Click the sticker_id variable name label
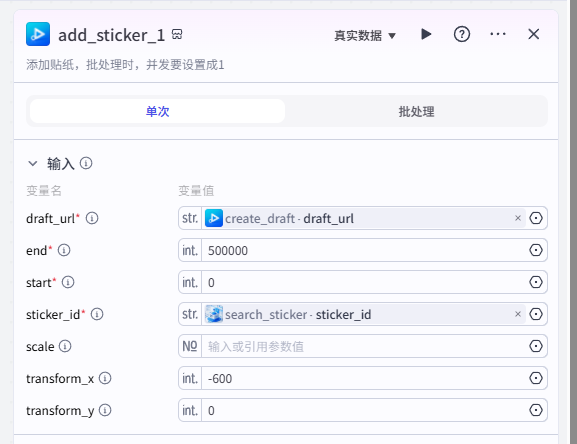 [x=53, y=315]
